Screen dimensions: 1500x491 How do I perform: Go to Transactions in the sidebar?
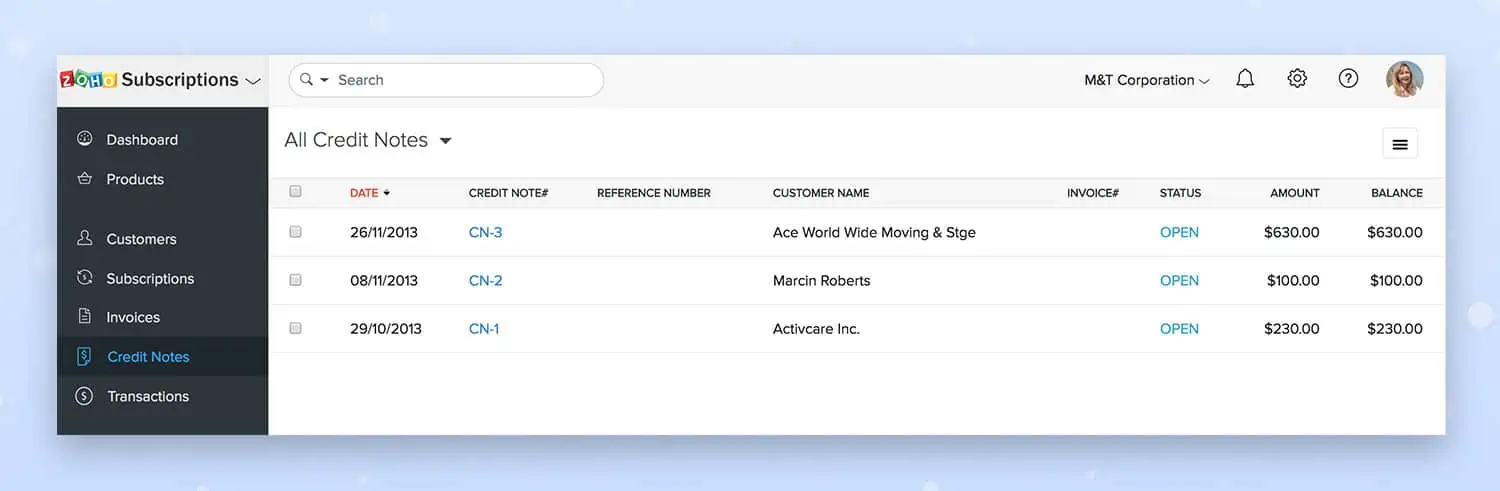(x=148, y=396)
